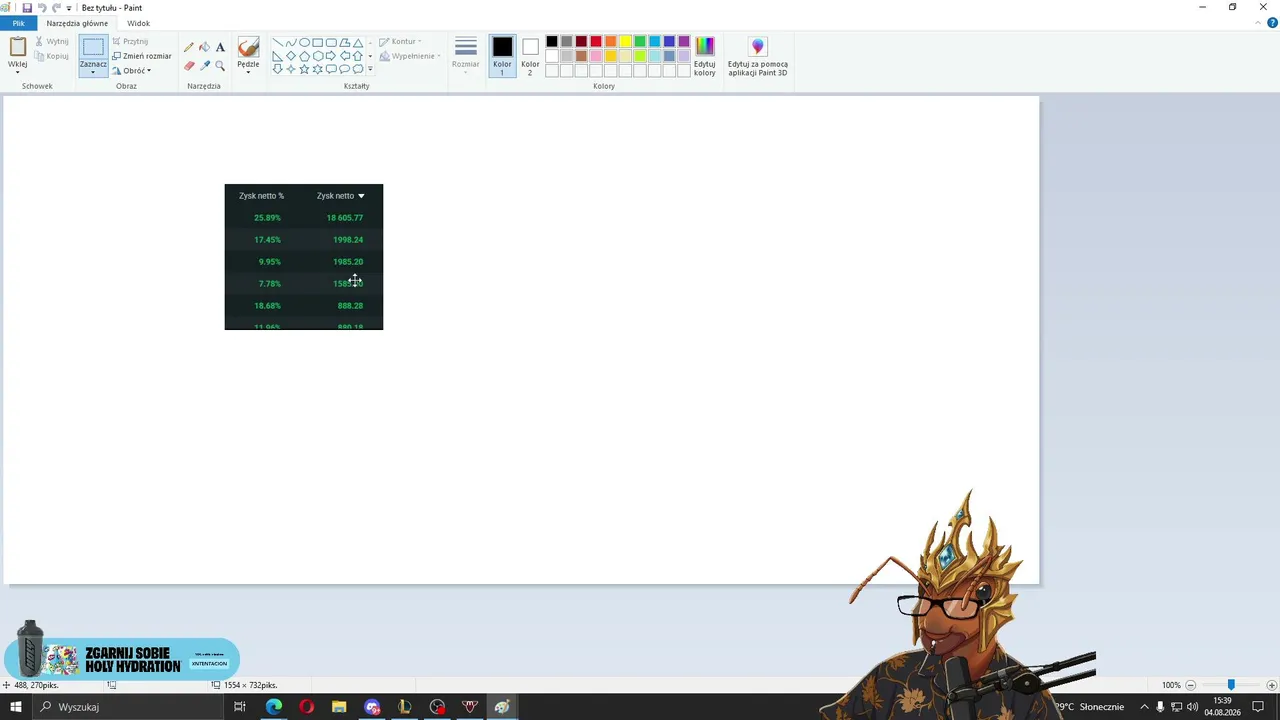Click the Wytnij cut button

point(51,42)
